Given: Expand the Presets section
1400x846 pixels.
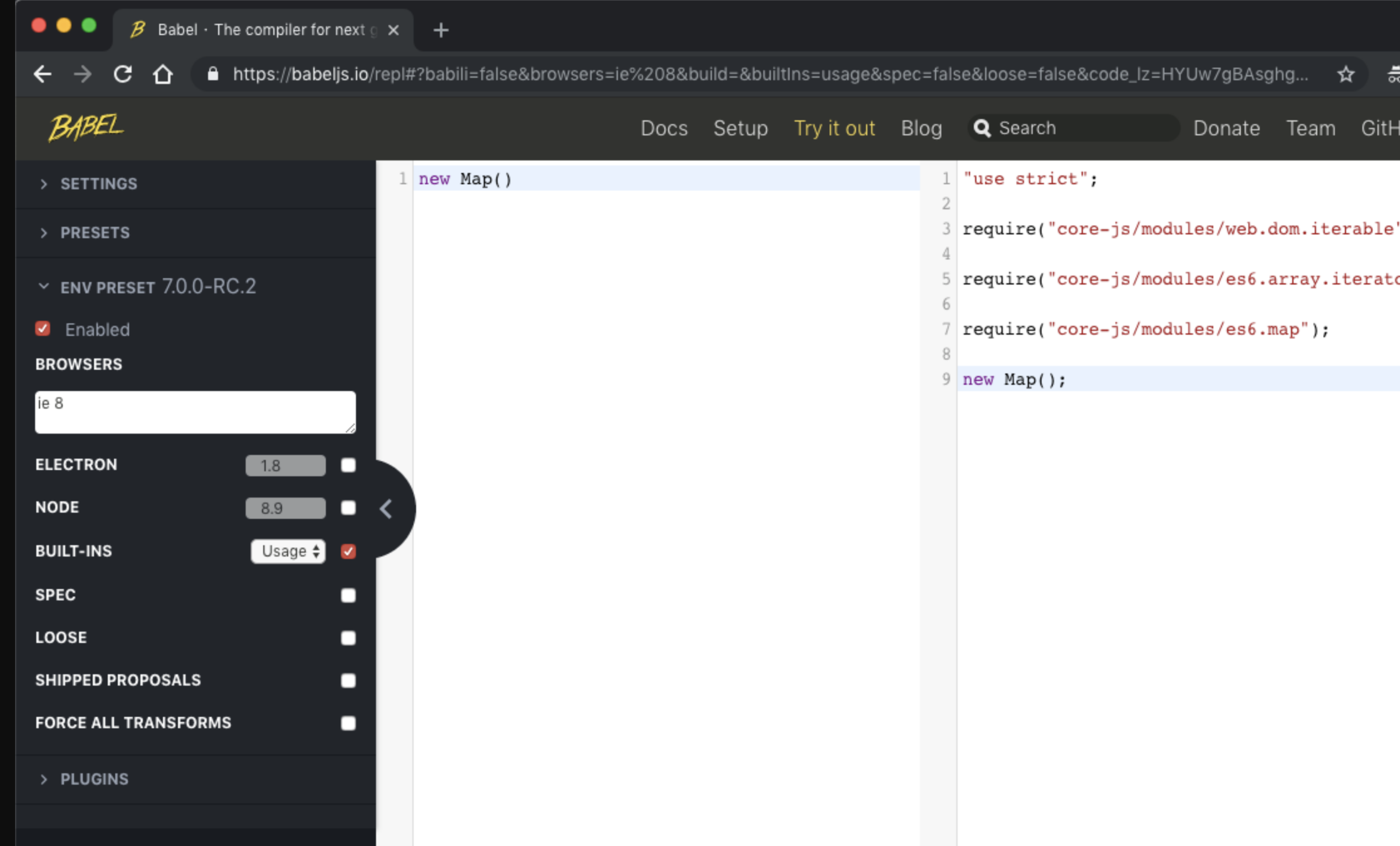Looking at the screenshot, I should (196, 232).
